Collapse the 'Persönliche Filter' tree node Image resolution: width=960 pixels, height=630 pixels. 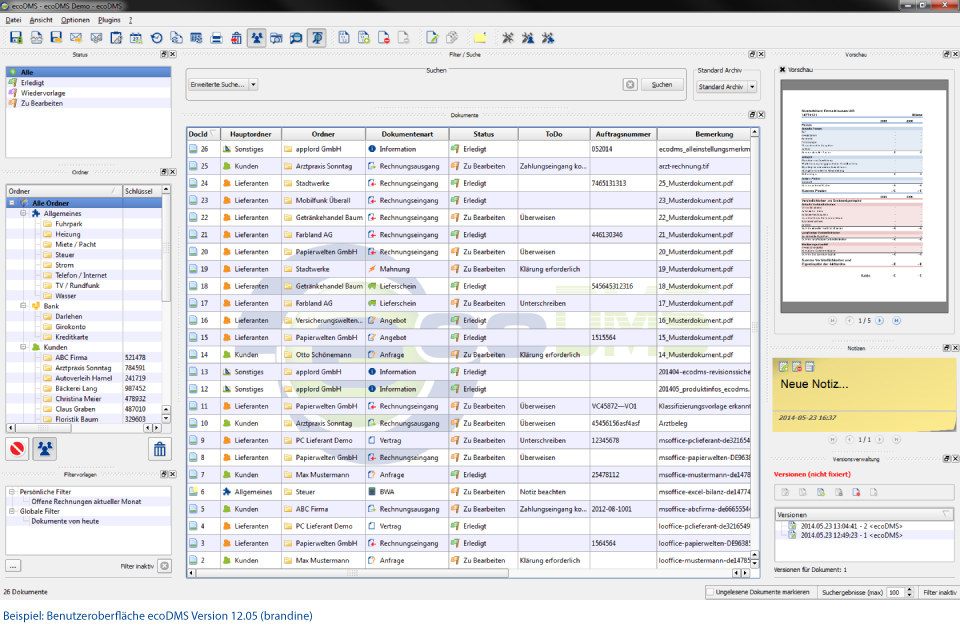(11, 492)
